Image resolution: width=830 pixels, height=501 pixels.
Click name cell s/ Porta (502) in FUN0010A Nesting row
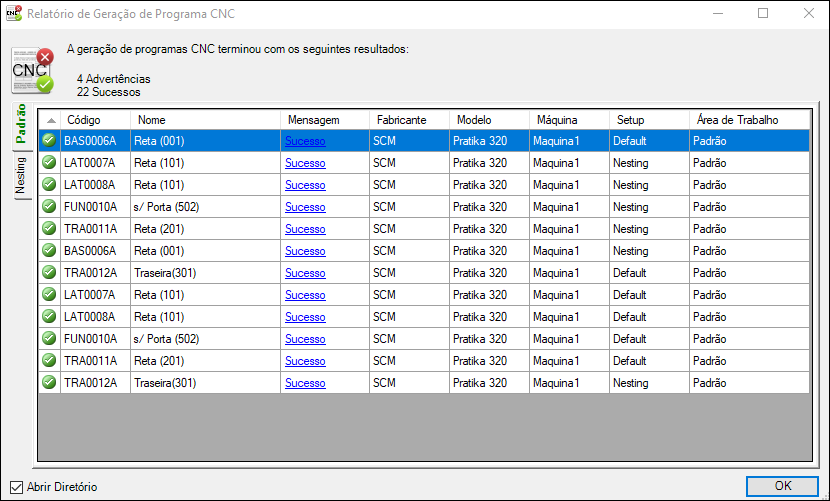(x=205, y=207)
